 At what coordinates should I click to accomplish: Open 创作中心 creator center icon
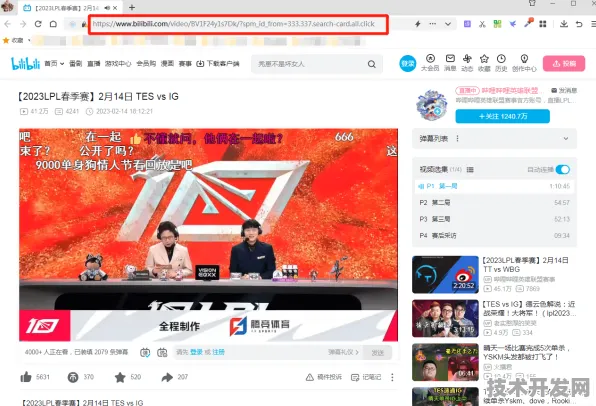[x=524, y=63]
